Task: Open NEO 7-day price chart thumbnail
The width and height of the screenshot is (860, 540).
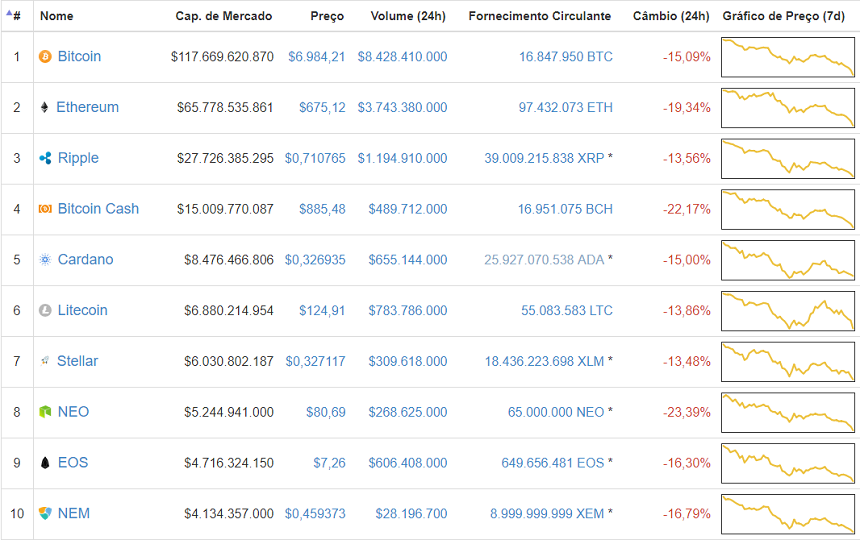Action: (x=788, y=412)
